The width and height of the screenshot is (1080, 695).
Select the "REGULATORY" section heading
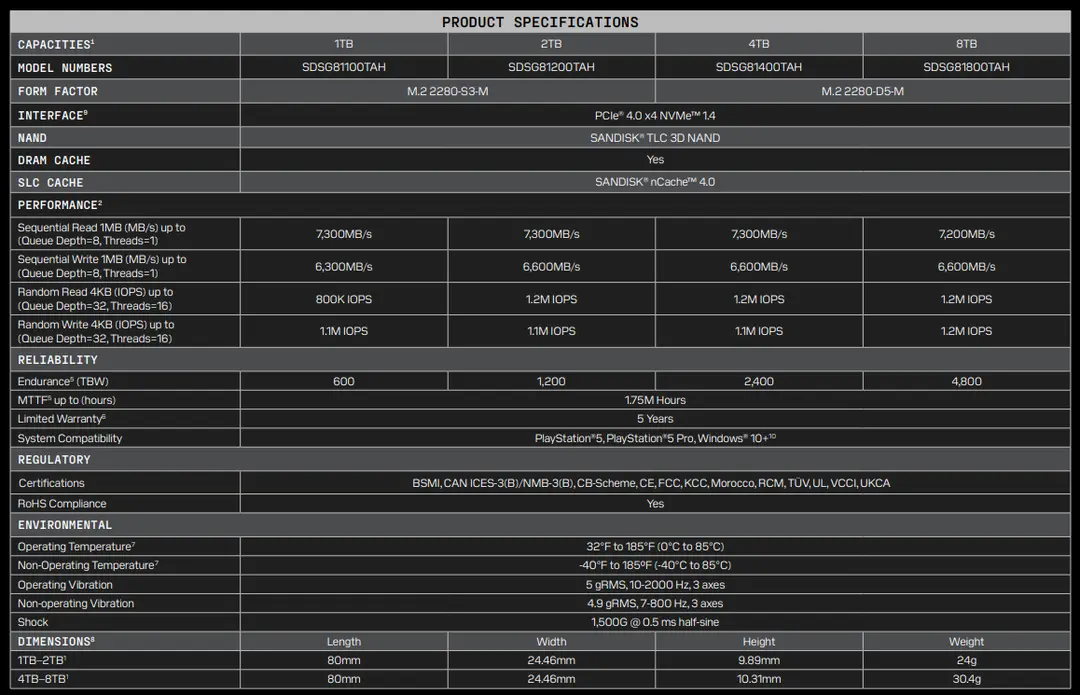(54, 459)
